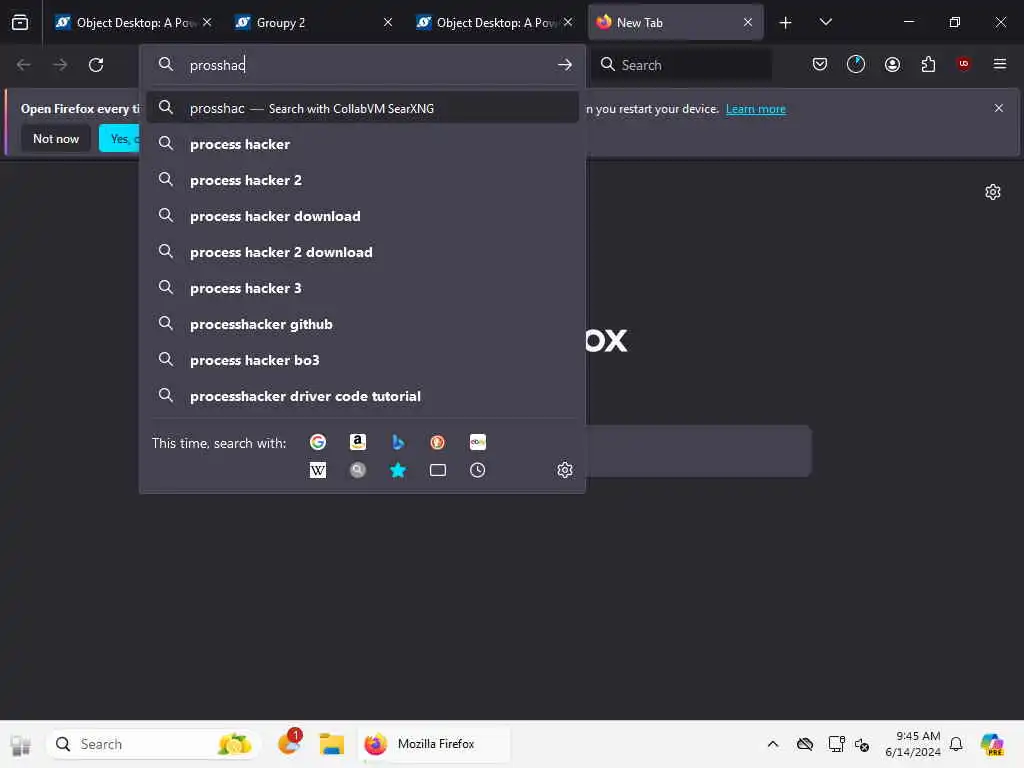The height and width of the screenshot is (768, 1024).
Task: Click the Go arrow in address bar
Action: tap(565, 65)
